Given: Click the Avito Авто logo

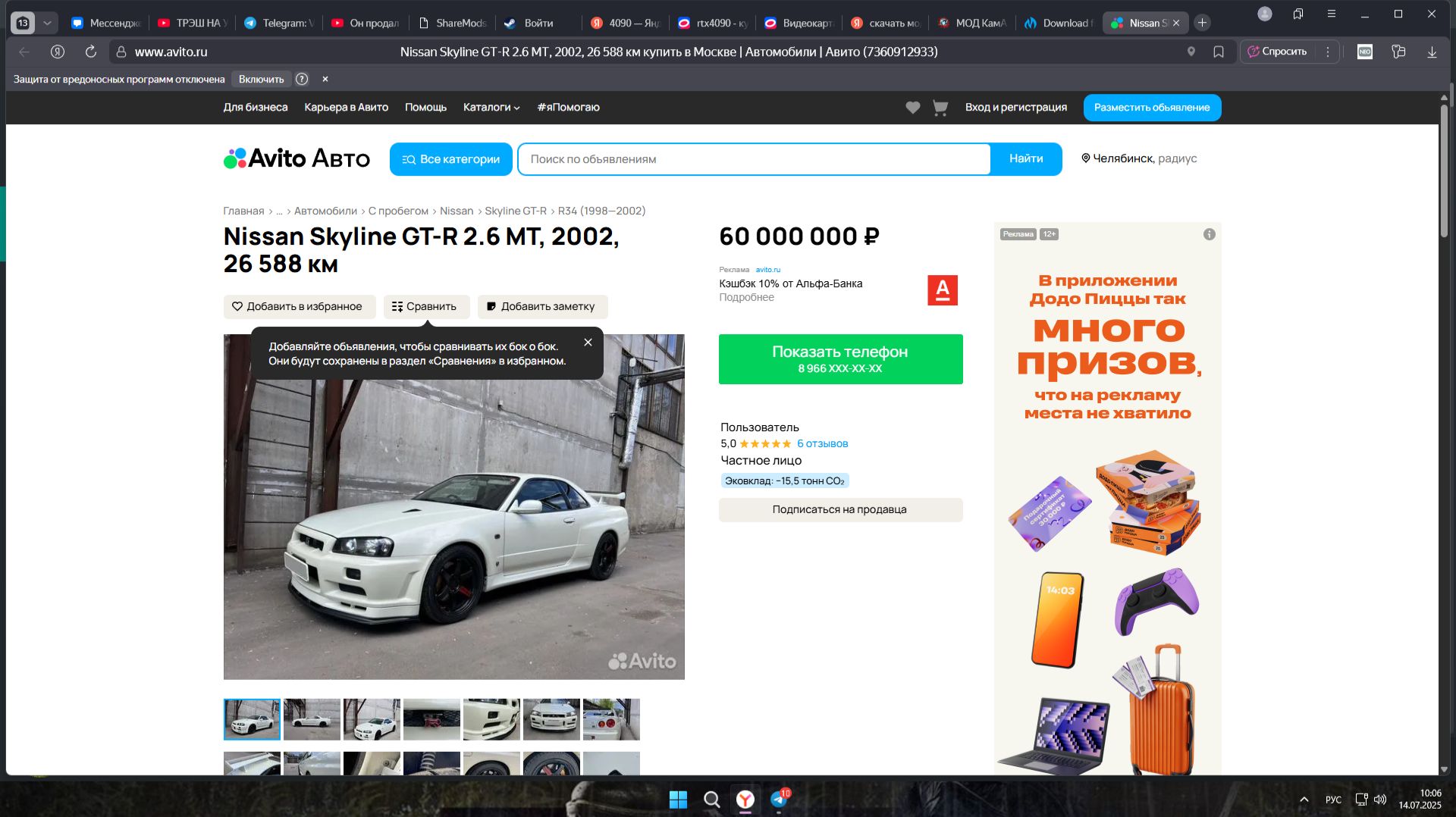Looking at the screenshot, I should 297,158.
